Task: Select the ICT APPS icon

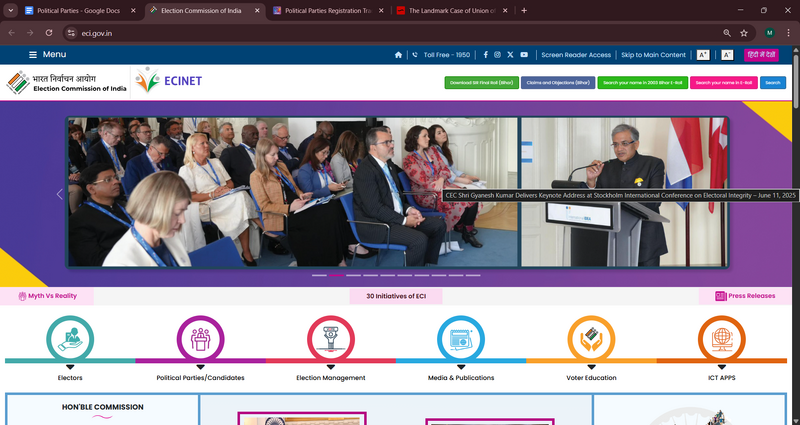Action: click(721, 338)
